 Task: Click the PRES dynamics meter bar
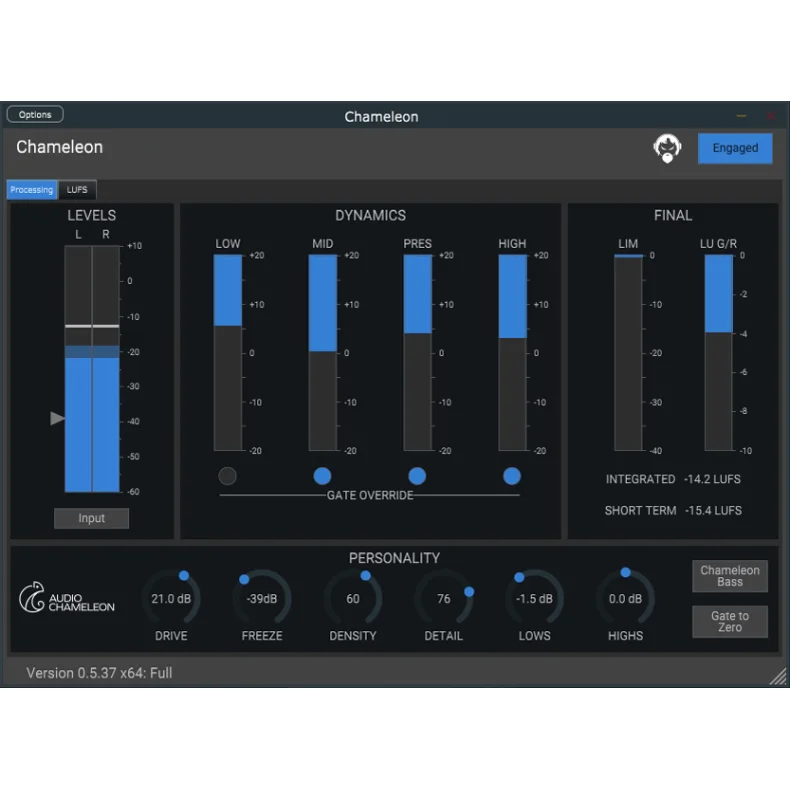point(417,352)
